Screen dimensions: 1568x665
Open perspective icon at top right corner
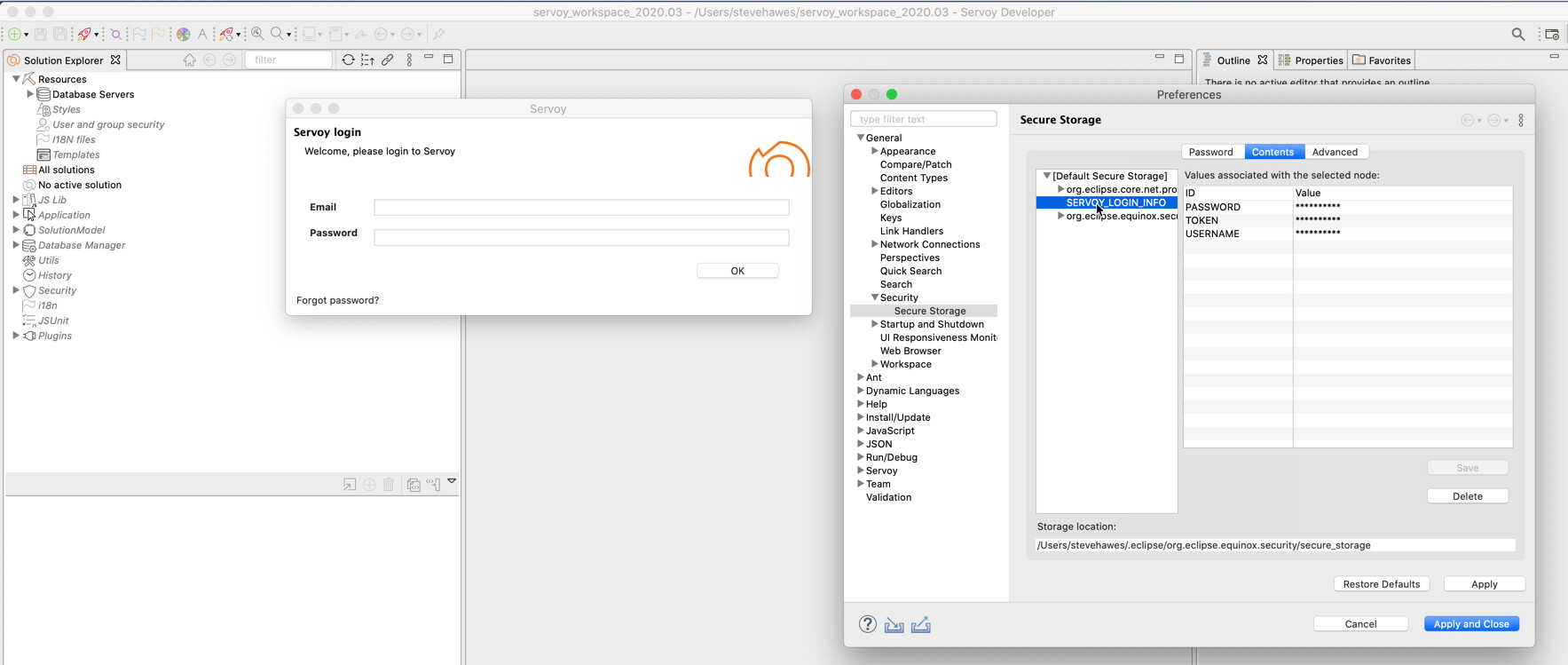coord(1552,34)
